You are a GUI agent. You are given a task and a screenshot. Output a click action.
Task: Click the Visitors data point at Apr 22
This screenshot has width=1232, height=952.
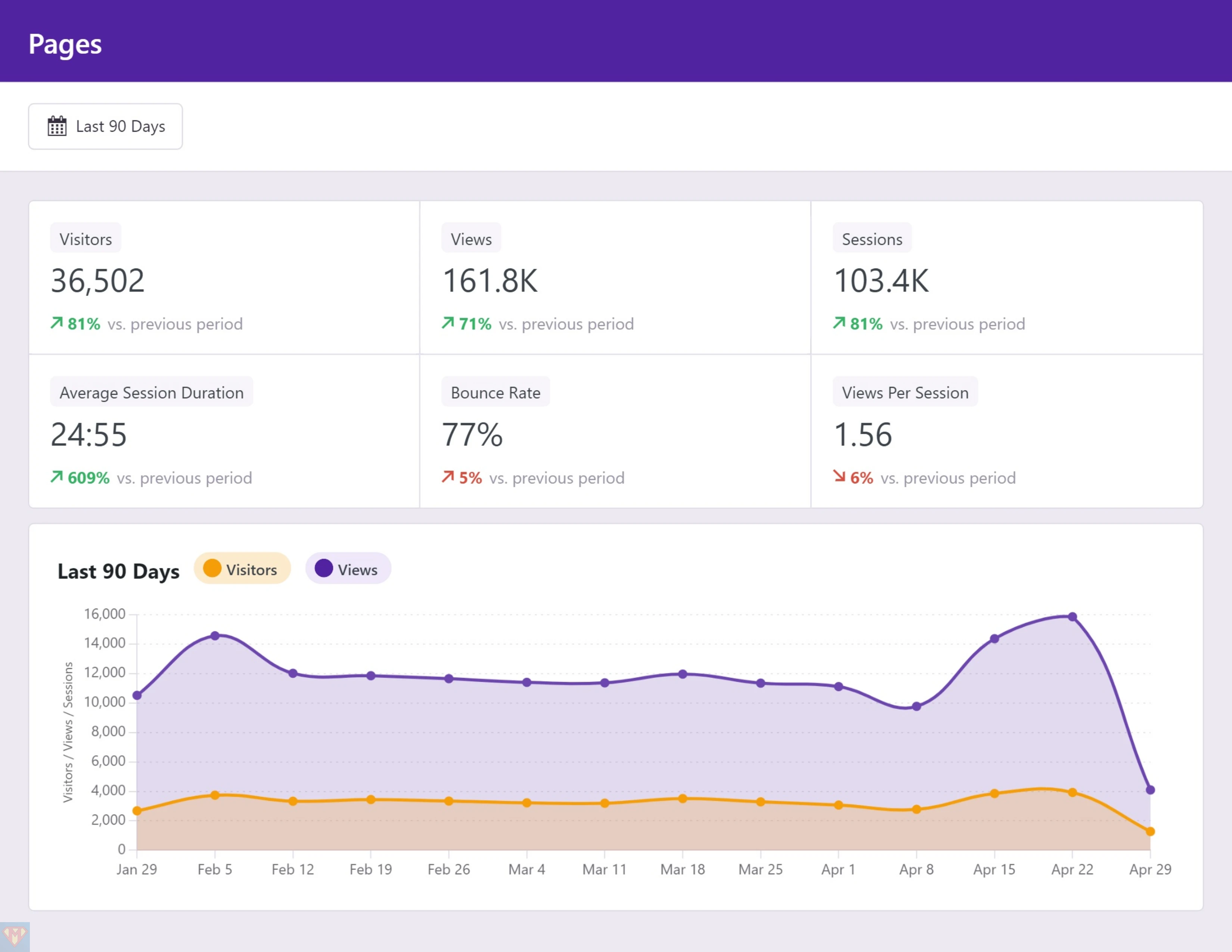click(1072, 792)
